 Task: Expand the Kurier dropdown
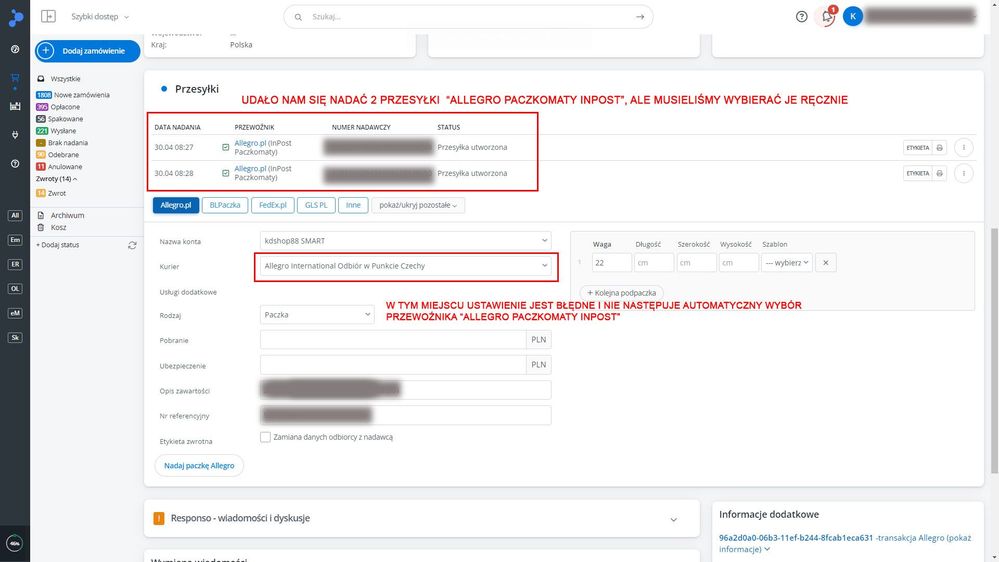click(405, 266)
